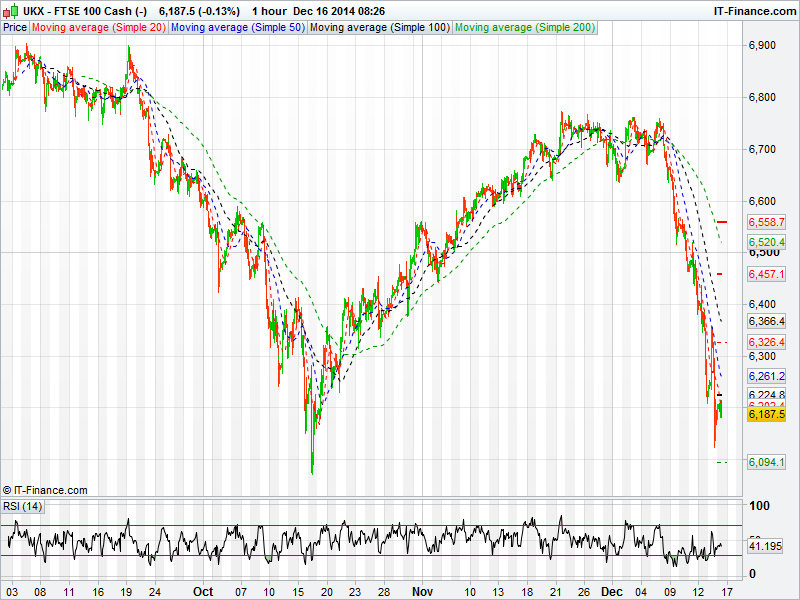This screenshot has height=600, width=800.
Task: Click the RSI value 41.195 tag
Action: pos(767,547)
